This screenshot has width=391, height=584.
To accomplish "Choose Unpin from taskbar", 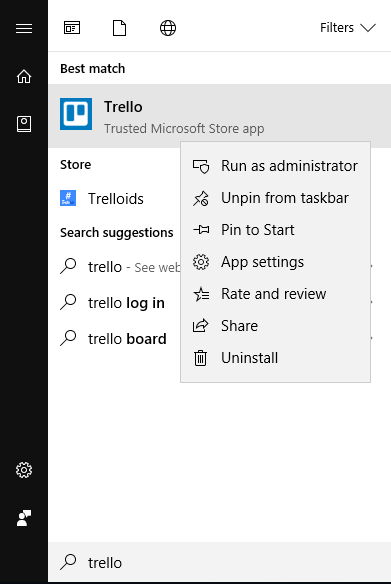I will [x=275, y=198].
